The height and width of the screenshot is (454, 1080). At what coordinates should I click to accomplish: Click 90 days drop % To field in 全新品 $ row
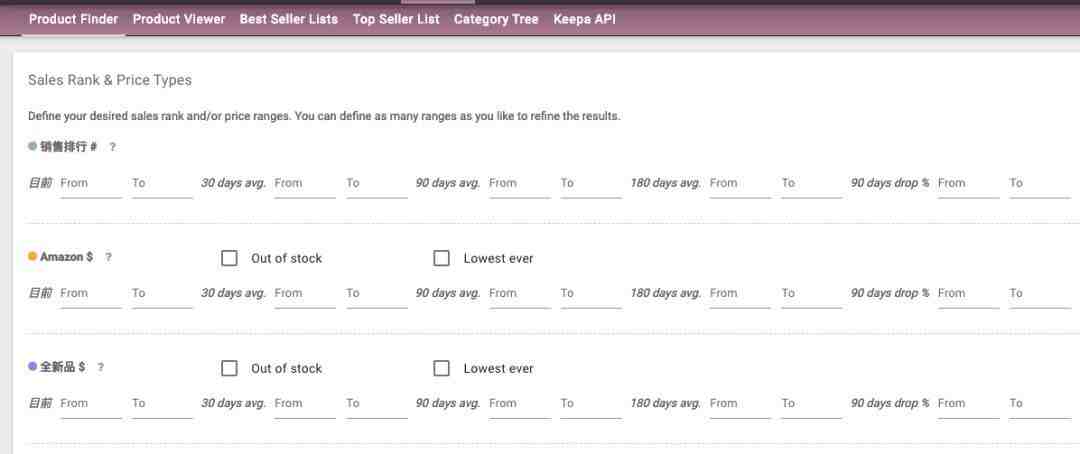1040,404
